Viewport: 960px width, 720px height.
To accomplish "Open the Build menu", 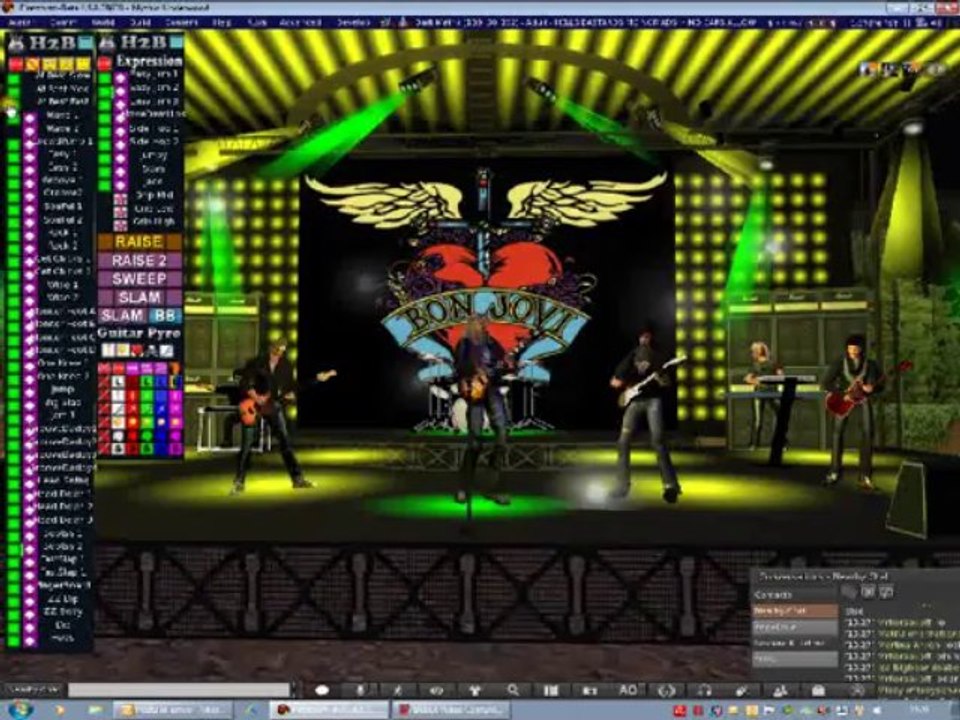I will click(x=140, y=23).
